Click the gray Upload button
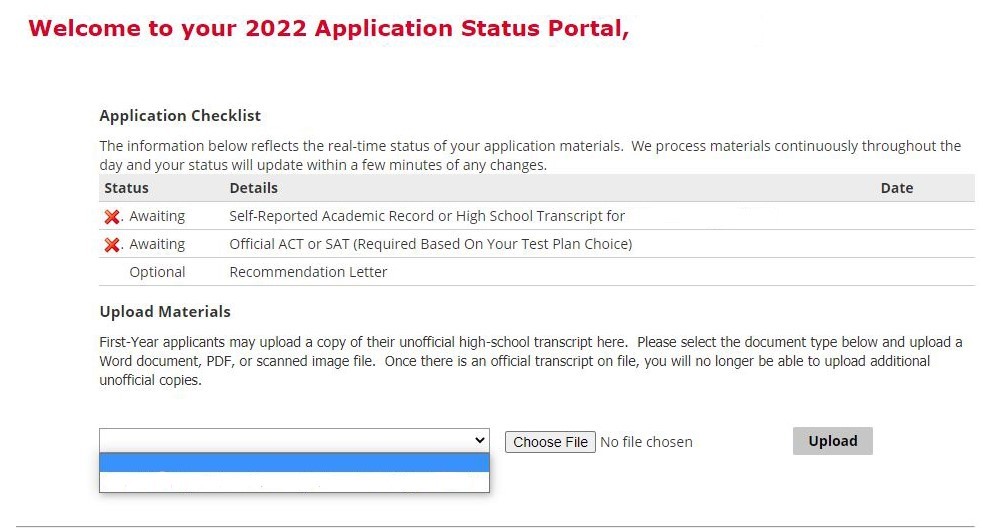 (x=832, y=441)
